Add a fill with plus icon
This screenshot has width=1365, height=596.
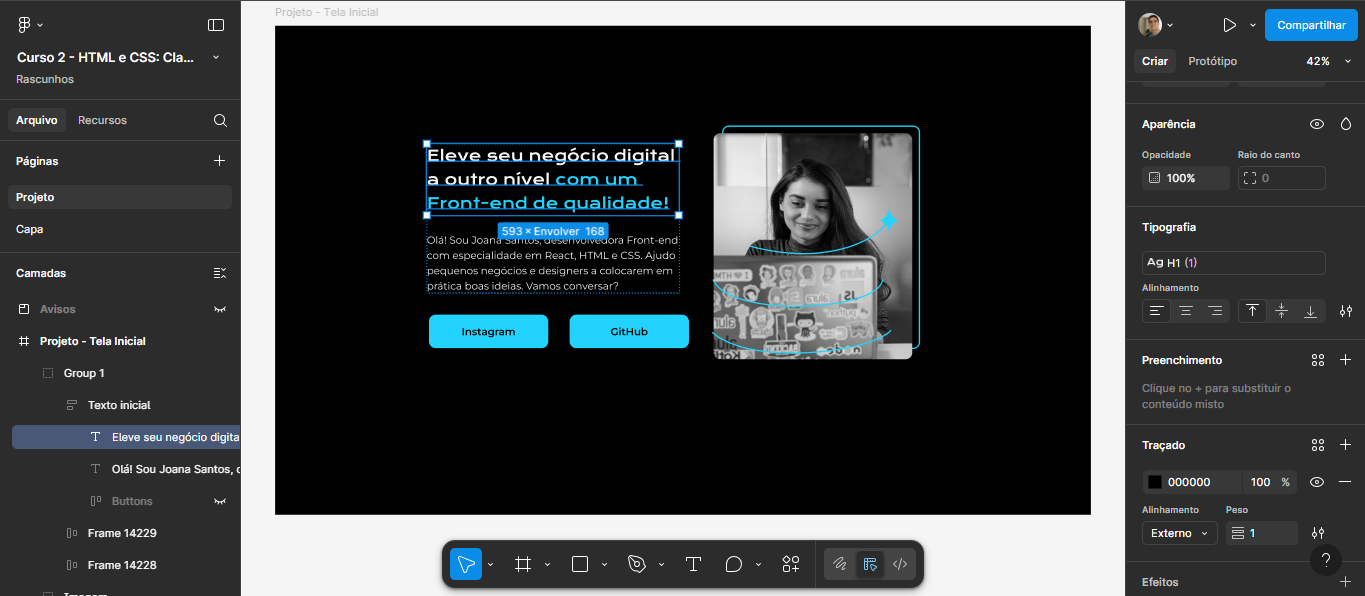pyautogui.click(x=1346, y=360)
